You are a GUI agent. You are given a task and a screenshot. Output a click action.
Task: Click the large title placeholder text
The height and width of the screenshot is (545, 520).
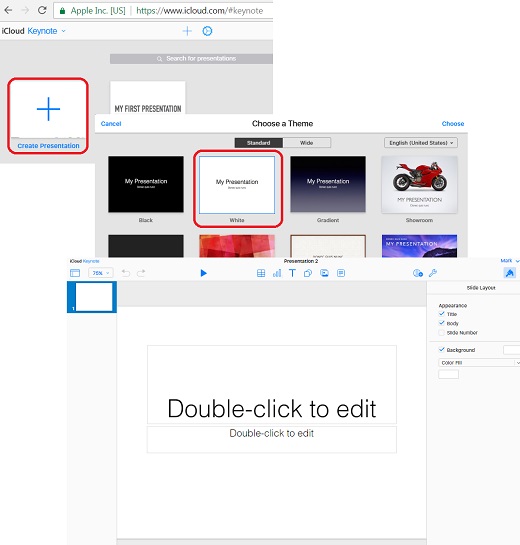(272, 408)
